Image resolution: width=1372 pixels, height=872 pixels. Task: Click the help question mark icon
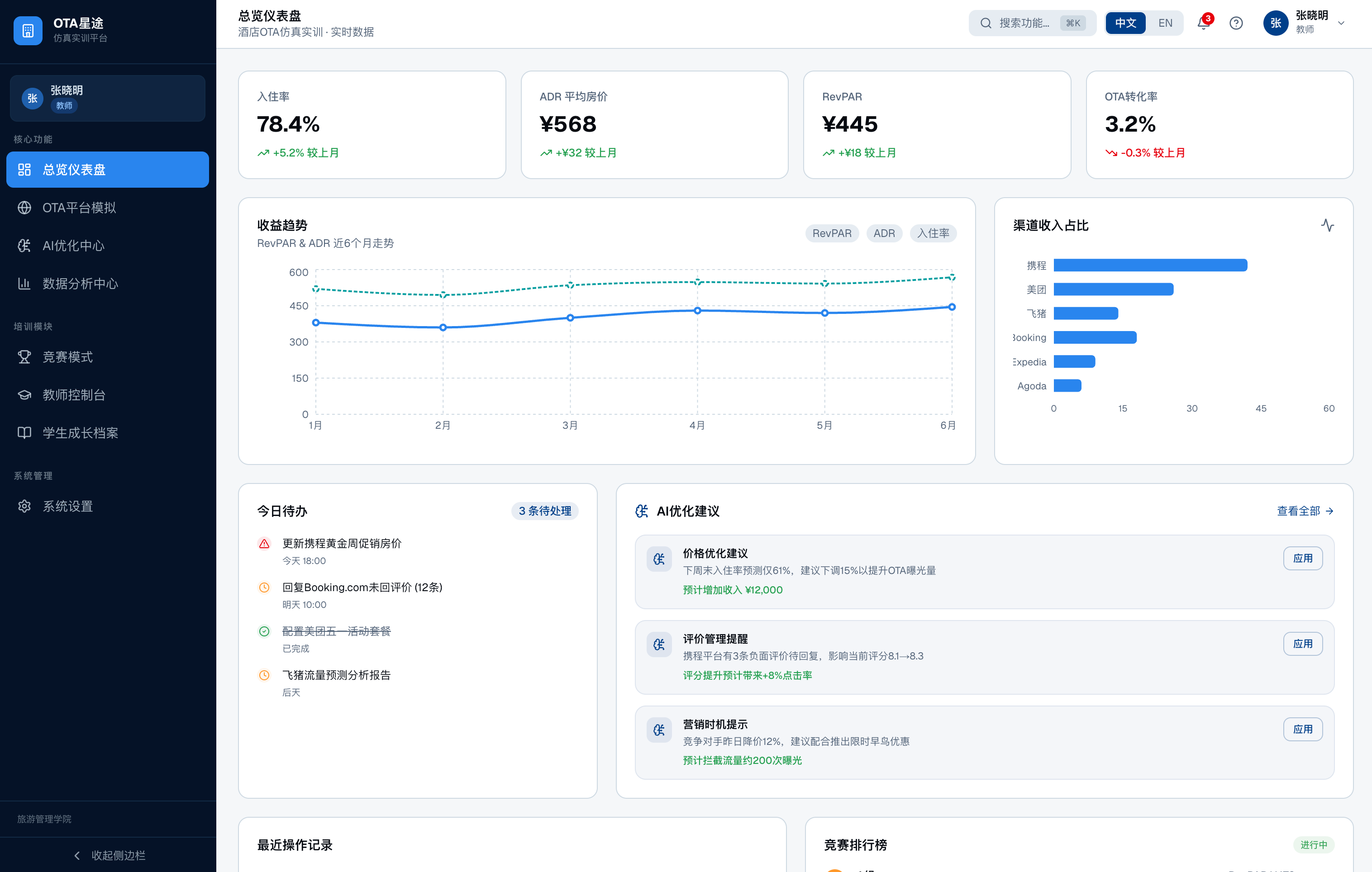pos(1235,24)
